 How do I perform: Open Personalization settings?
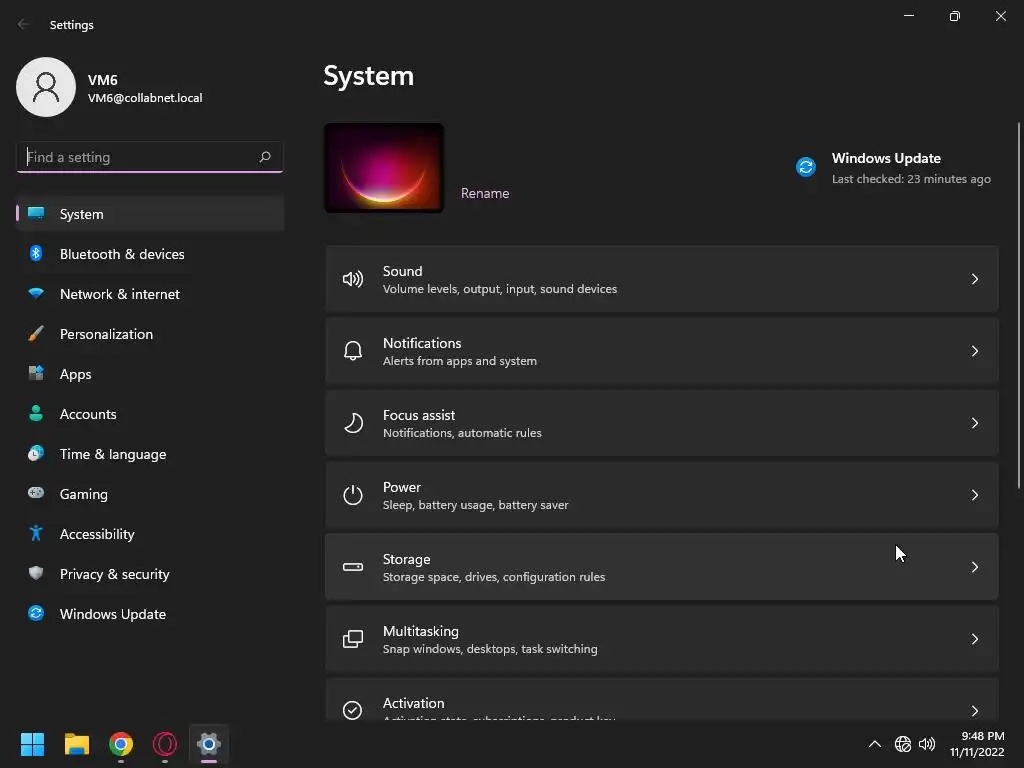[x=150, y=334]
